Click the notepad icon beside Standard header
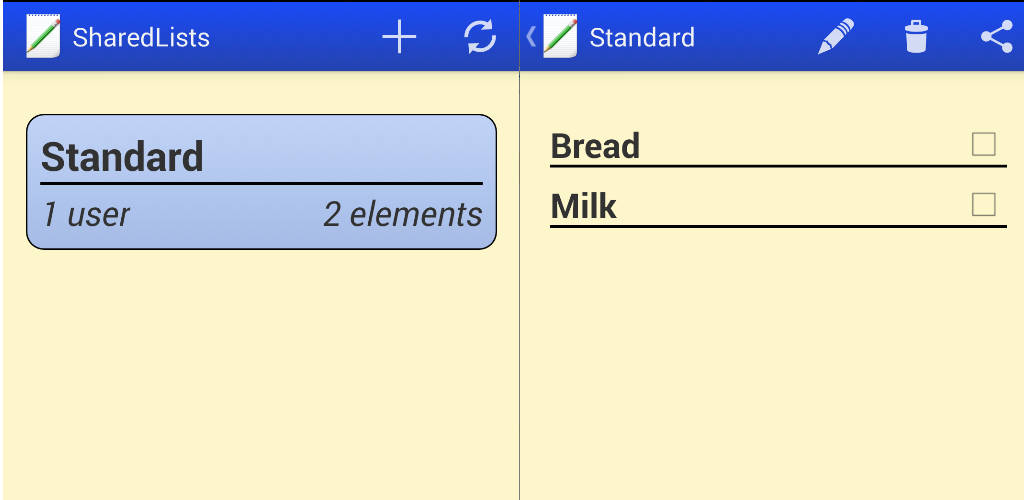This screenshot has width=1024, height=500. (x=560, y=38)
